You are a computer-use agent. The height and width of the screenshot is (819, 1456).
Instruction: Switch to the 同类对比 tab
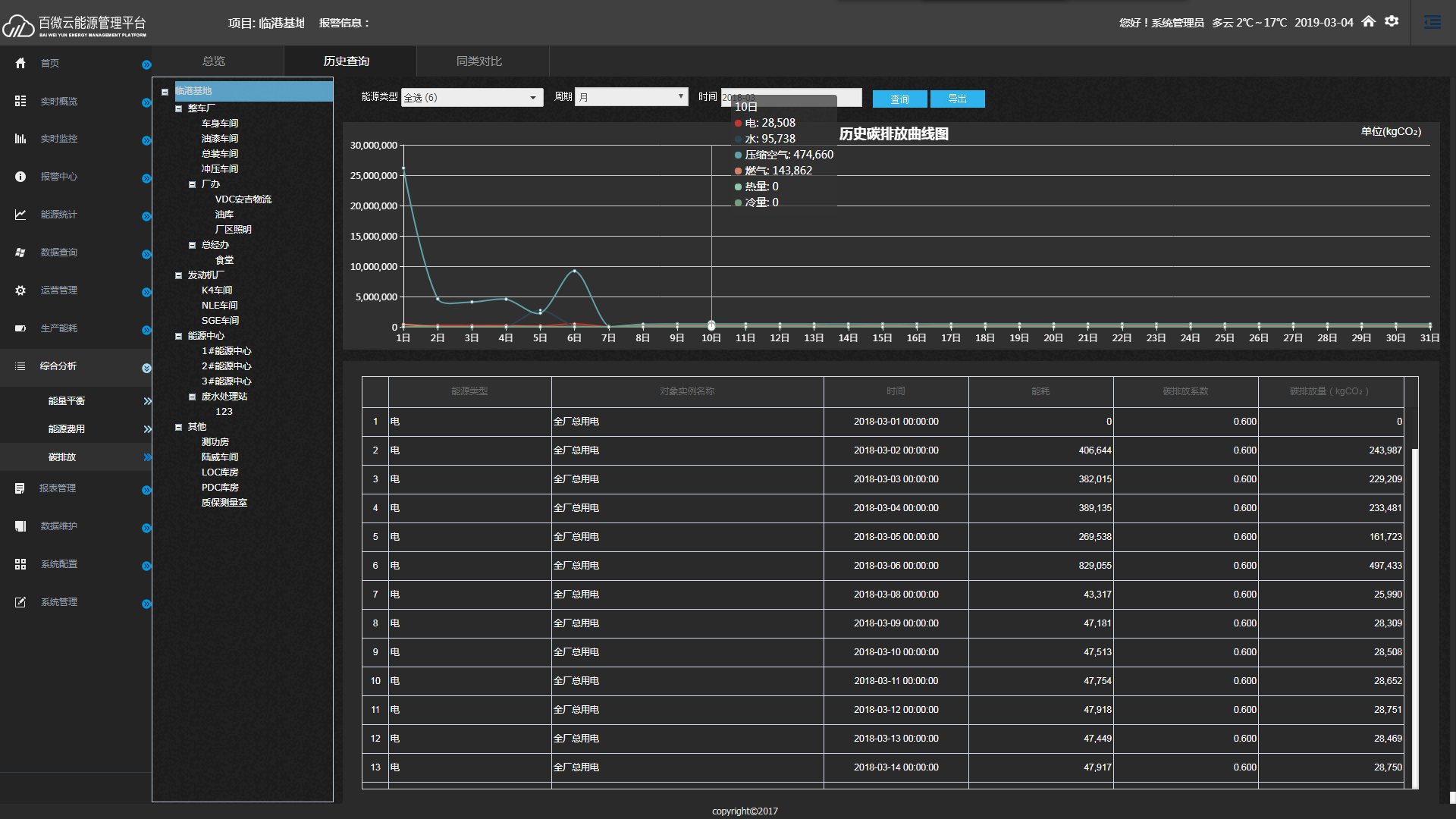tap(479, 61)
